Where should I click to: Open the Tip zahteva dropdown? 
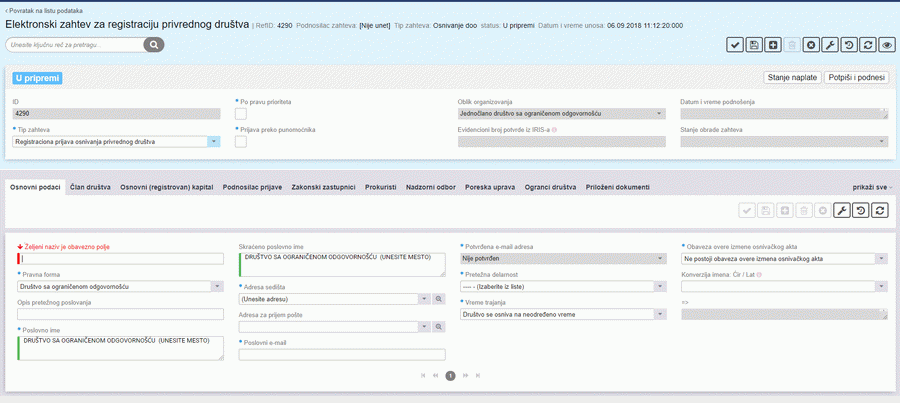[x=214, y=142]
